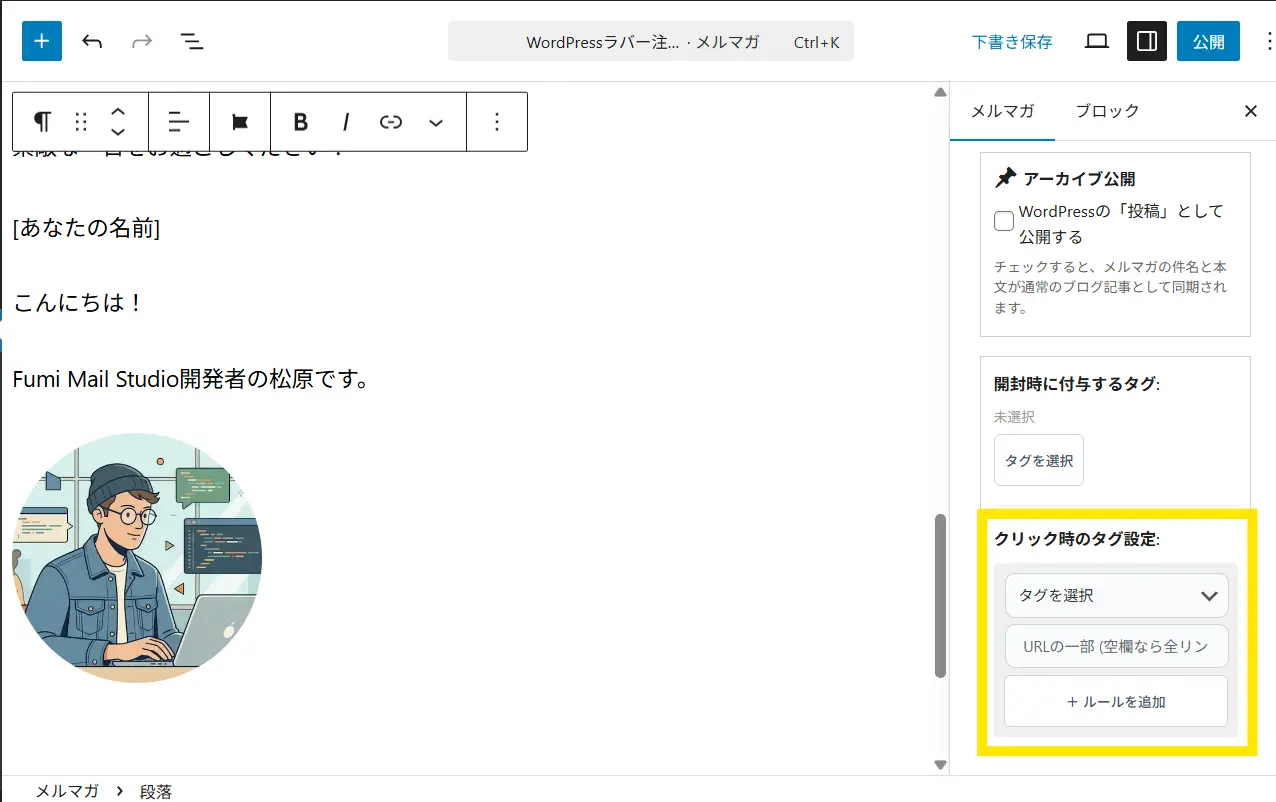Click the URL partial match input field
Viewport: 1276px width, 802px height.
tap(1116, 646)
